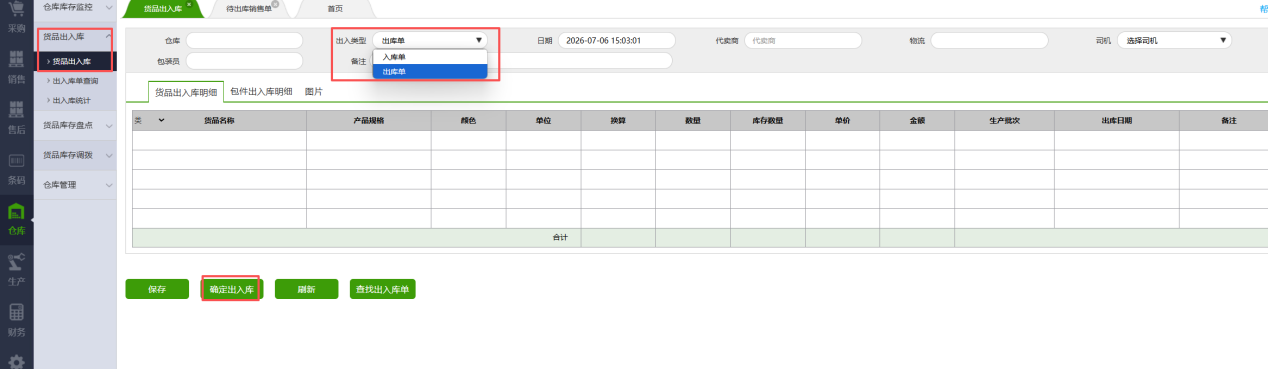Image resolution: width=1268 pixels, height=369 pixels.
Task: Click the 合计 total row label
Action: point(560,238)
